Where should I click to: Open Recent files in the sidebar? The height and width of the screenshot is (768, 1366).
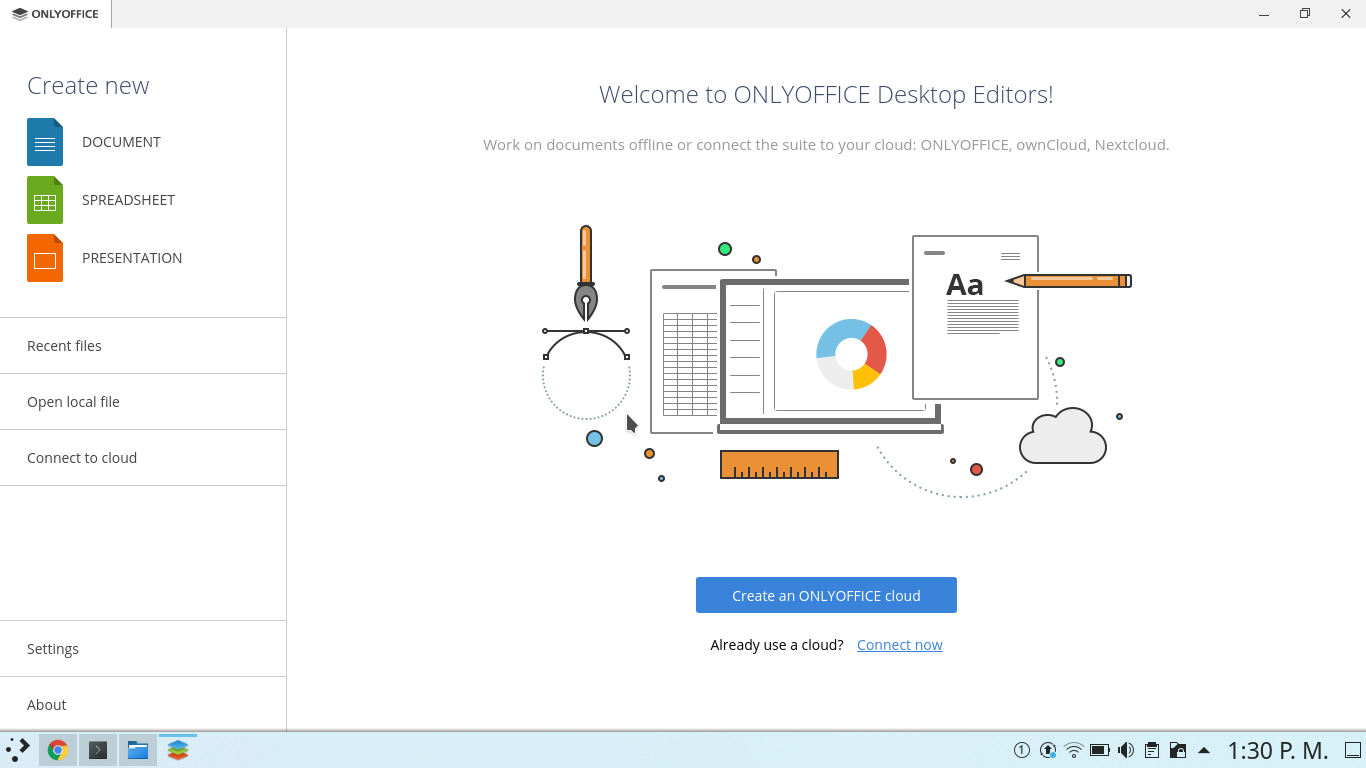(64, 345)
